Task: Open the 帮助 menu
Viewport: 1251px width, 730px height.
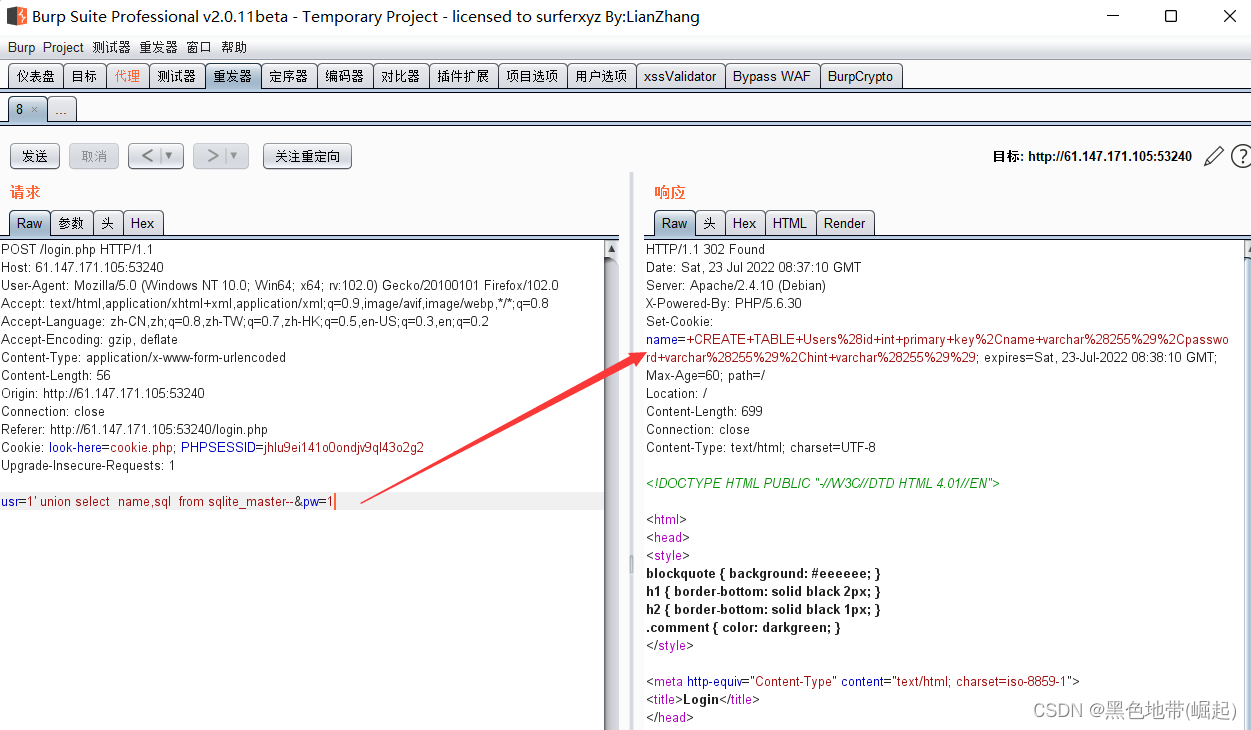Action: (234, 47)
